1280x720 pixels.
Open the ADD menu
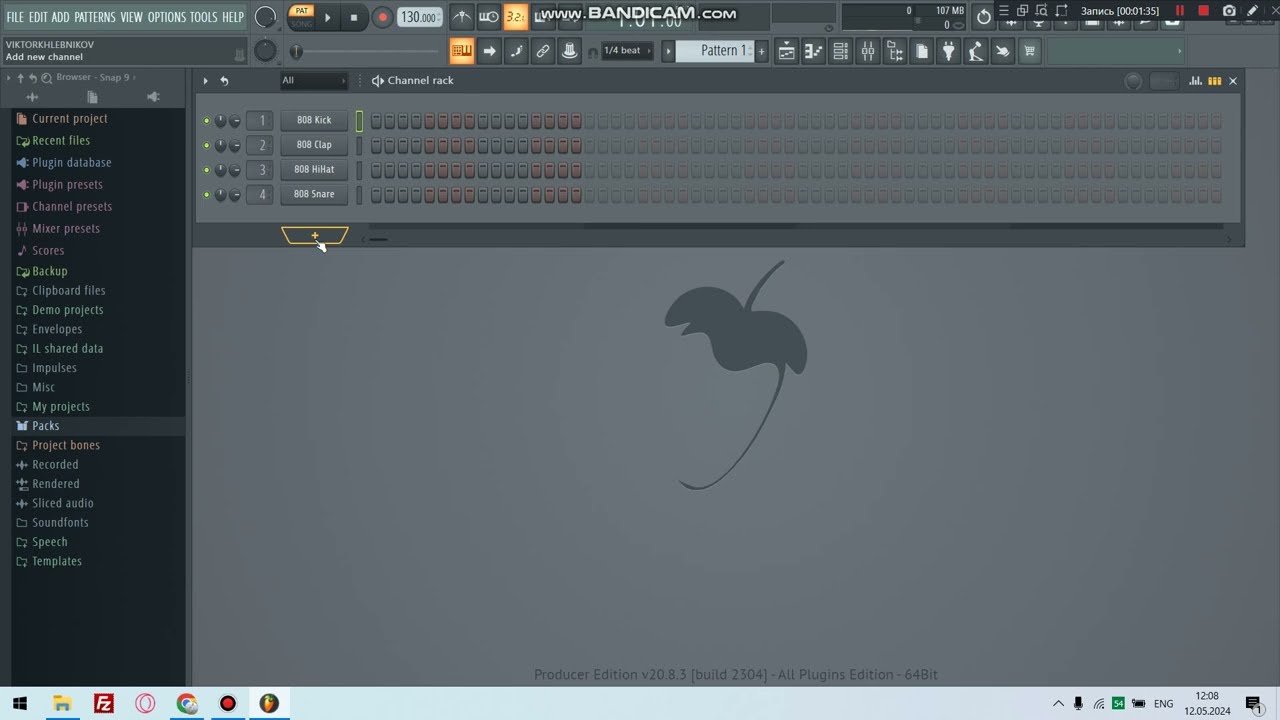61,17
